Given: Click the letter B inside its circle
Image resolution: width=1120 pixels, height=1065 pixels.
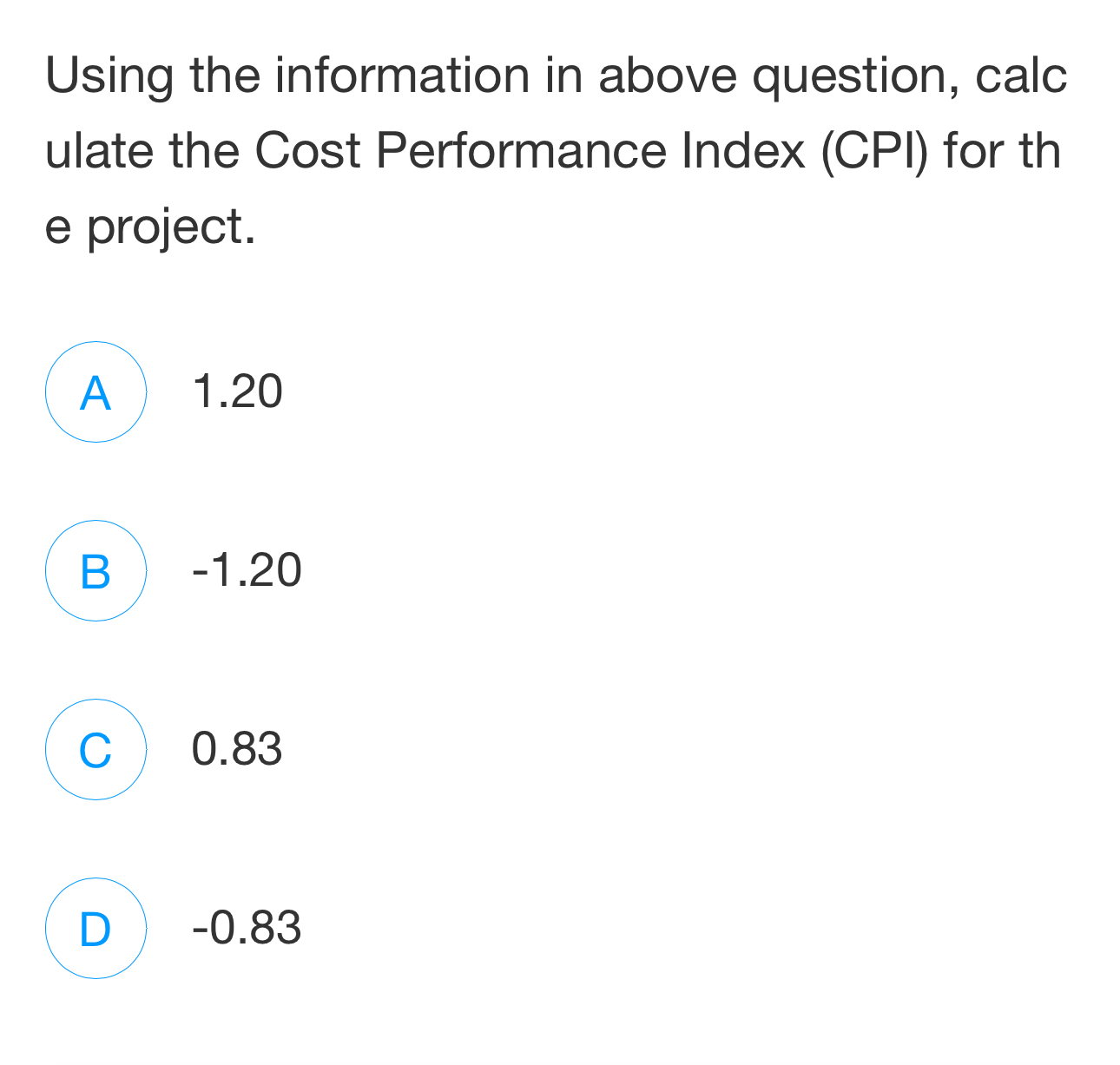Looking at the screenshot, I should pyautogui.click(x=96, y=571).
